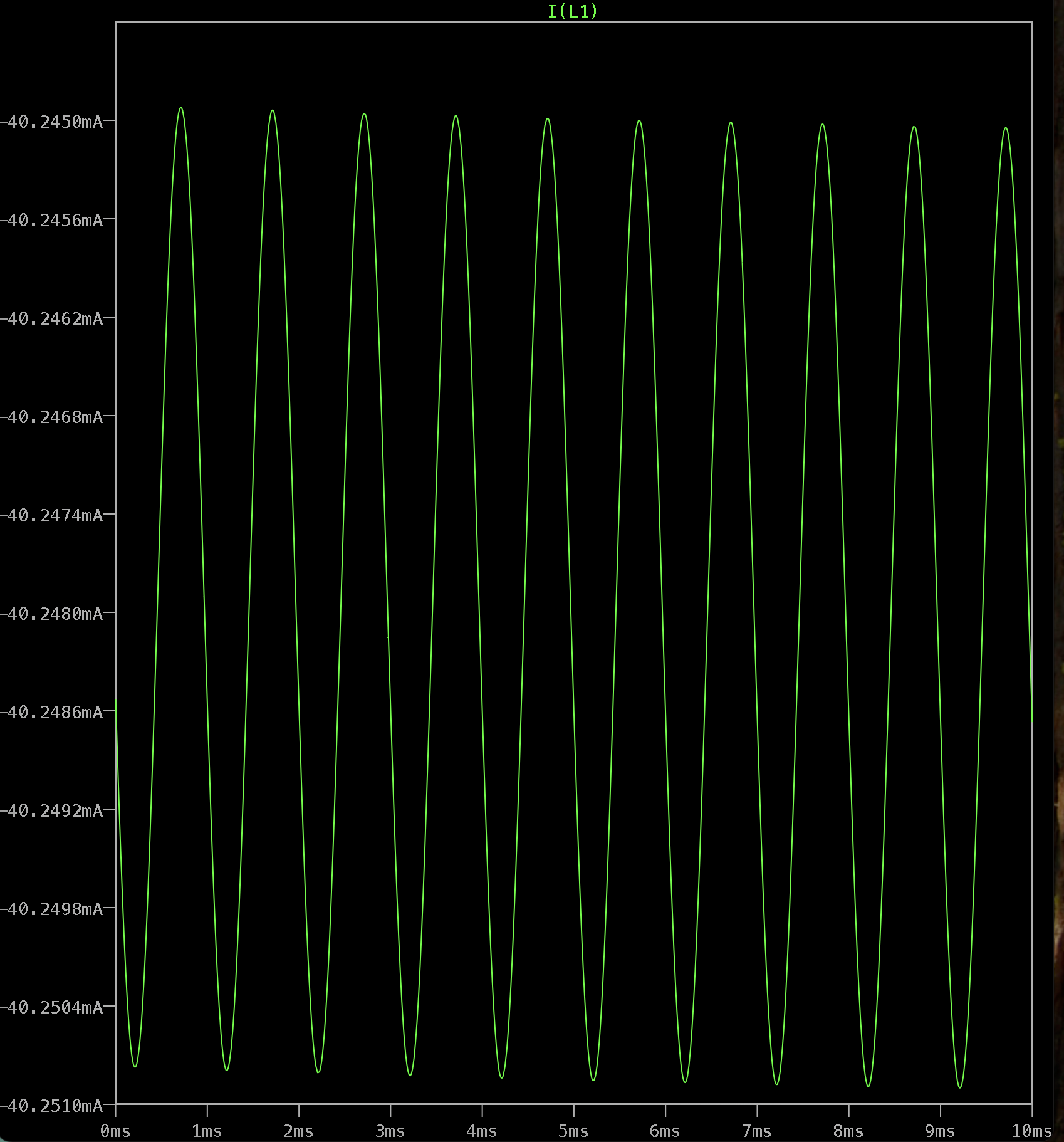
Task: Click the I(L1) trace label
Action: coord(573,11)
